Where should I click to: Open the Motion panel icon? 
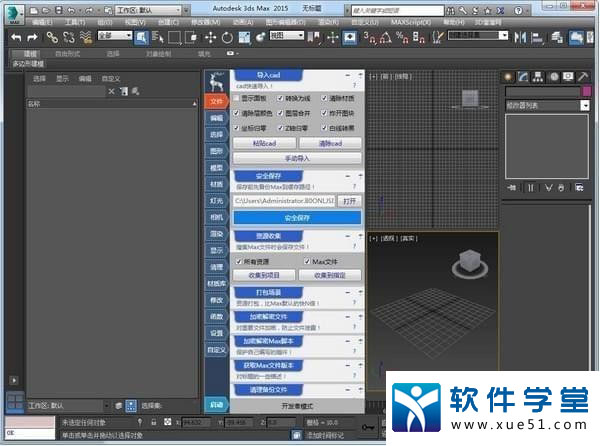tap(554, 77)
